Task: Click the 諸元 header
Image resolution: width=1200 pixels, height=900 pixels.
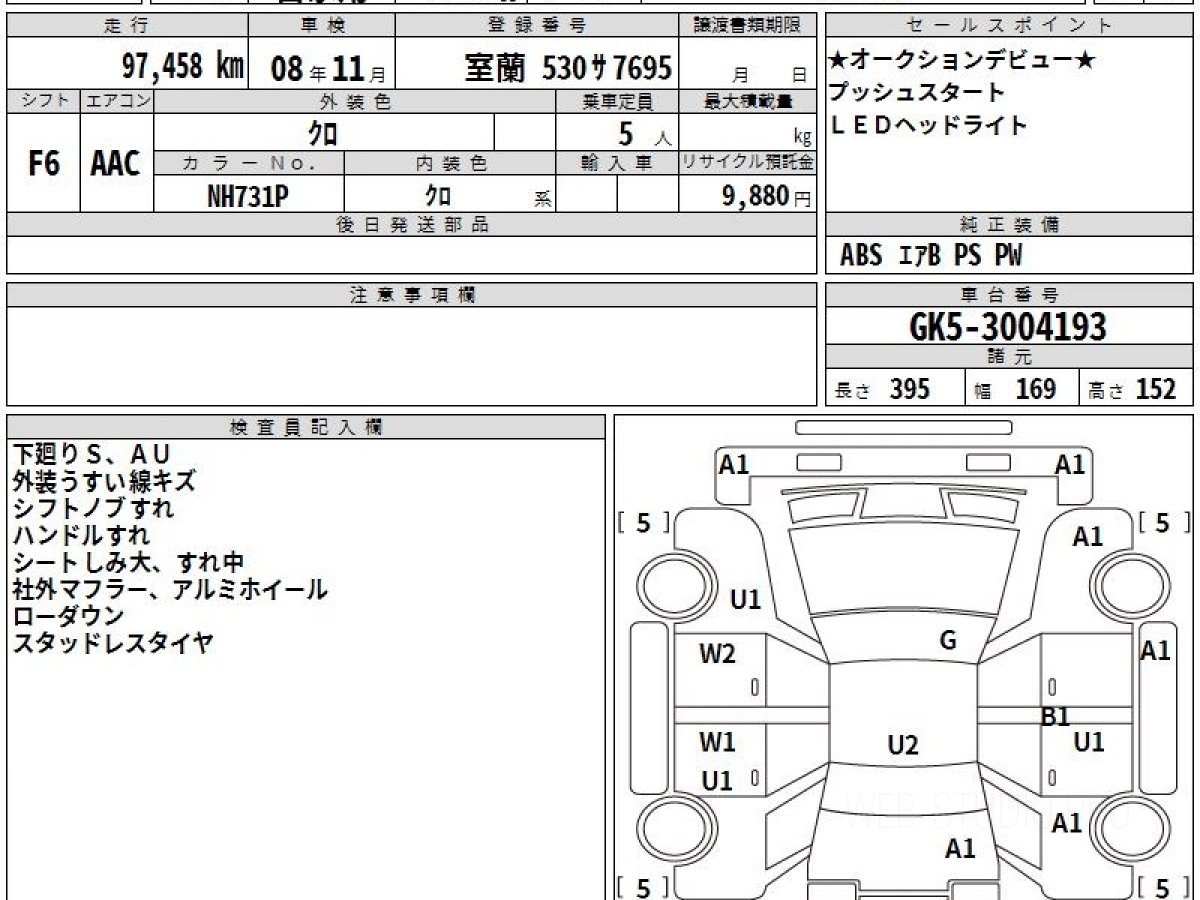Action: tap(1009, 357)
